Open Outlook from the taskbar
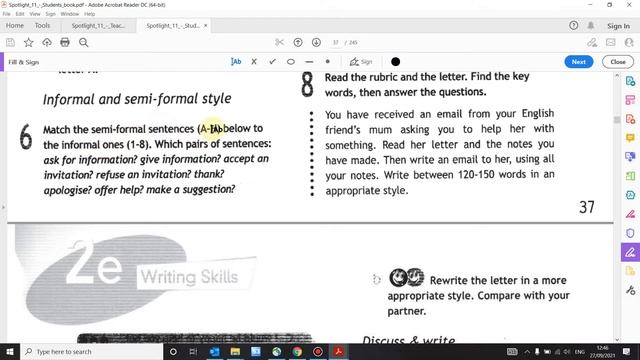The image size is (640, 360). pos(214,351)
